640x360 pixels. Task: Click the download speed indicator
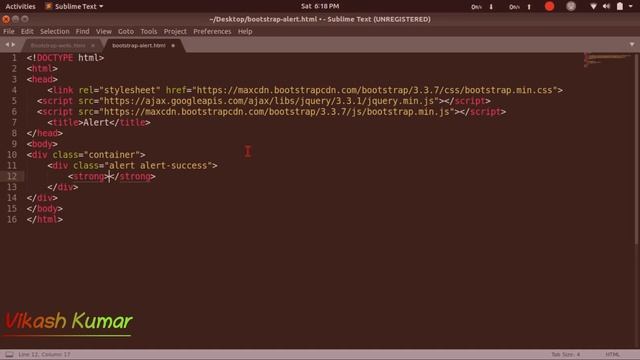[482, 7]
